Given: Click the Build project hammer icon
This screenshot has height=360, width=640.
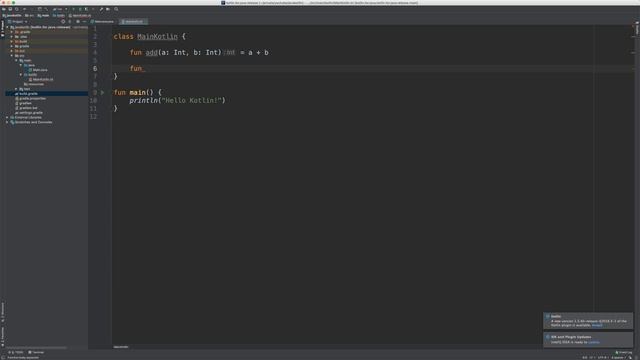Looking at the screenshot, I should [x=46, y=9].
